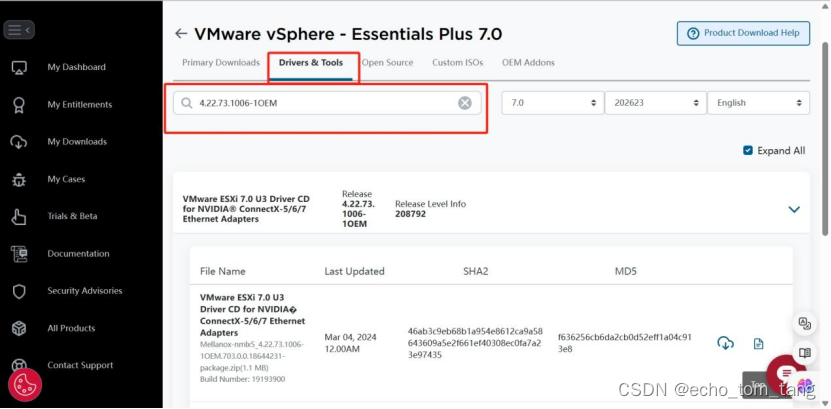The image size is (831, 409).
Task: Open Documentation section
Action: click(78, 254)
